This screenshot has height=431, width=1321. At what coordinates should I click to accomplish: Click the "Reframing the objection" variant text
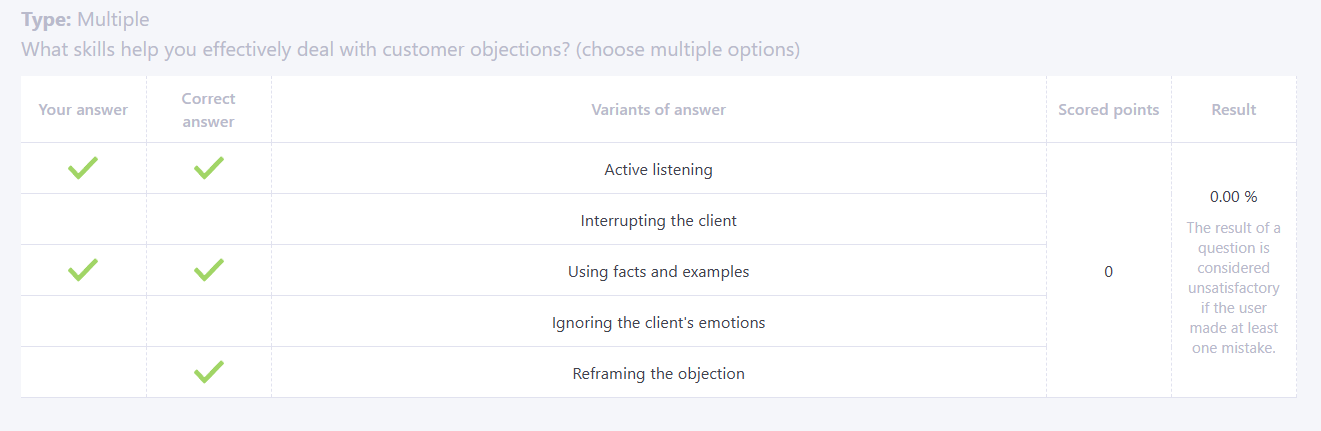click(658, 374)
